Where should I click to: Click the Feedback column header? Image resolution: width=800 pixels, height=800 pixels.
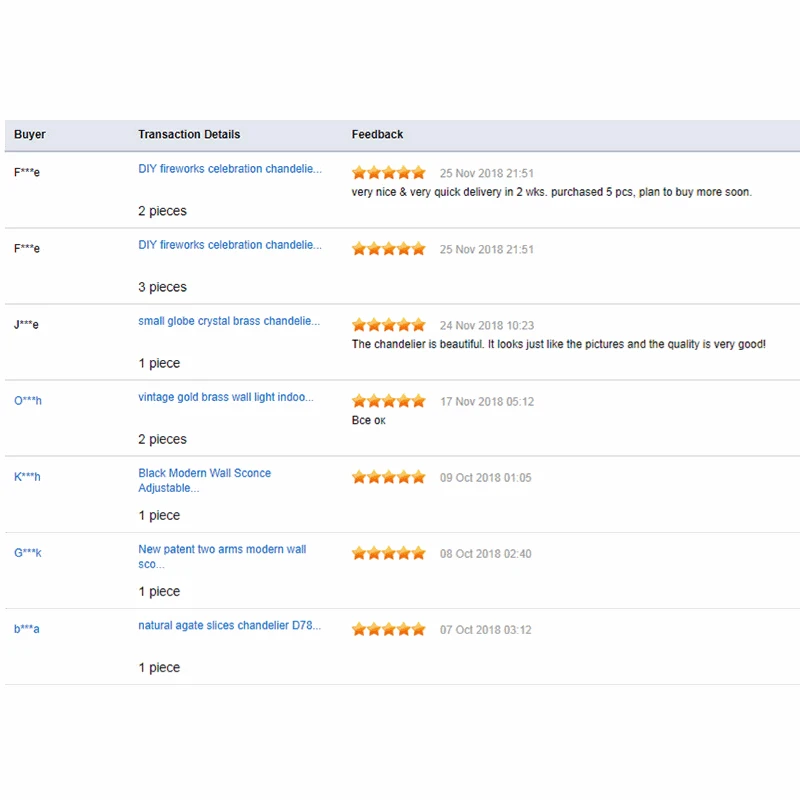(x=375, y=134)
